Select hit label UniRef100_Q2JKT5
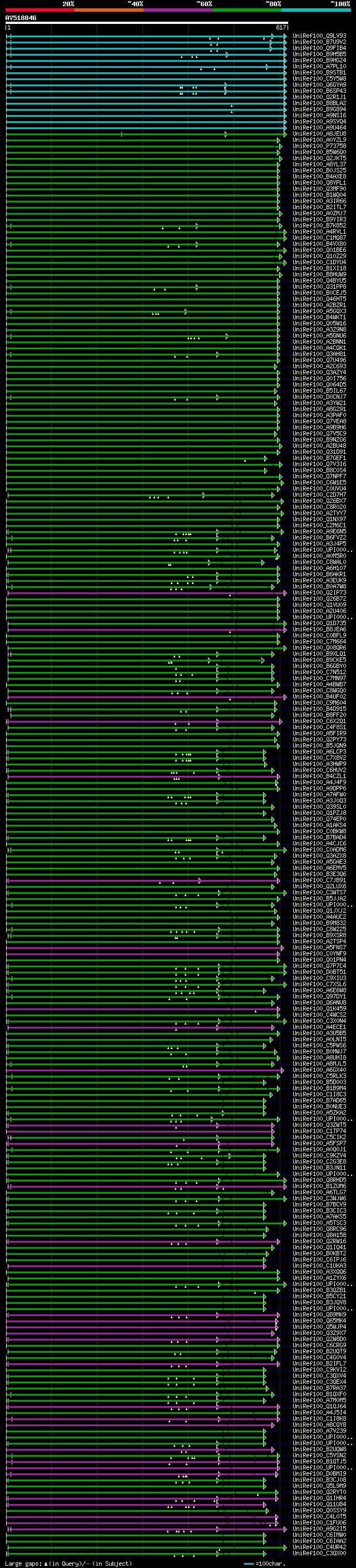The width and height of the screenshot is (356, 1568). (x=319, y=159)
